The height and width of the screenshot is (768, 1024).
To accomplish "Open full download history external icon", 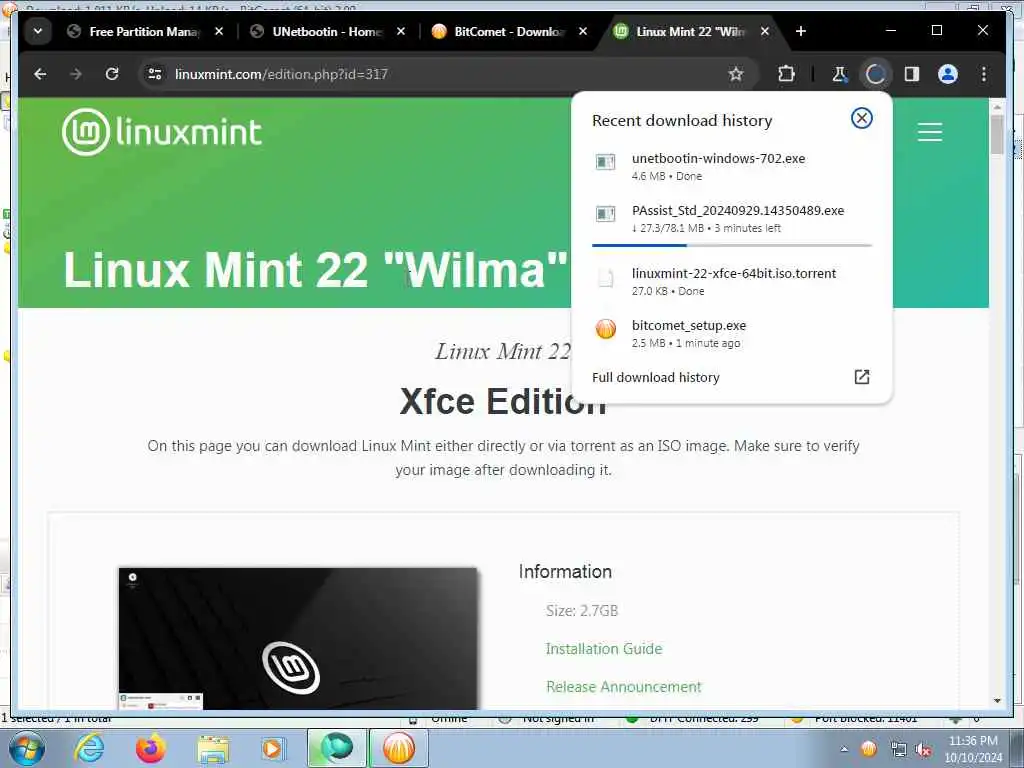I will pyautogui.click(x=861, y=377).
